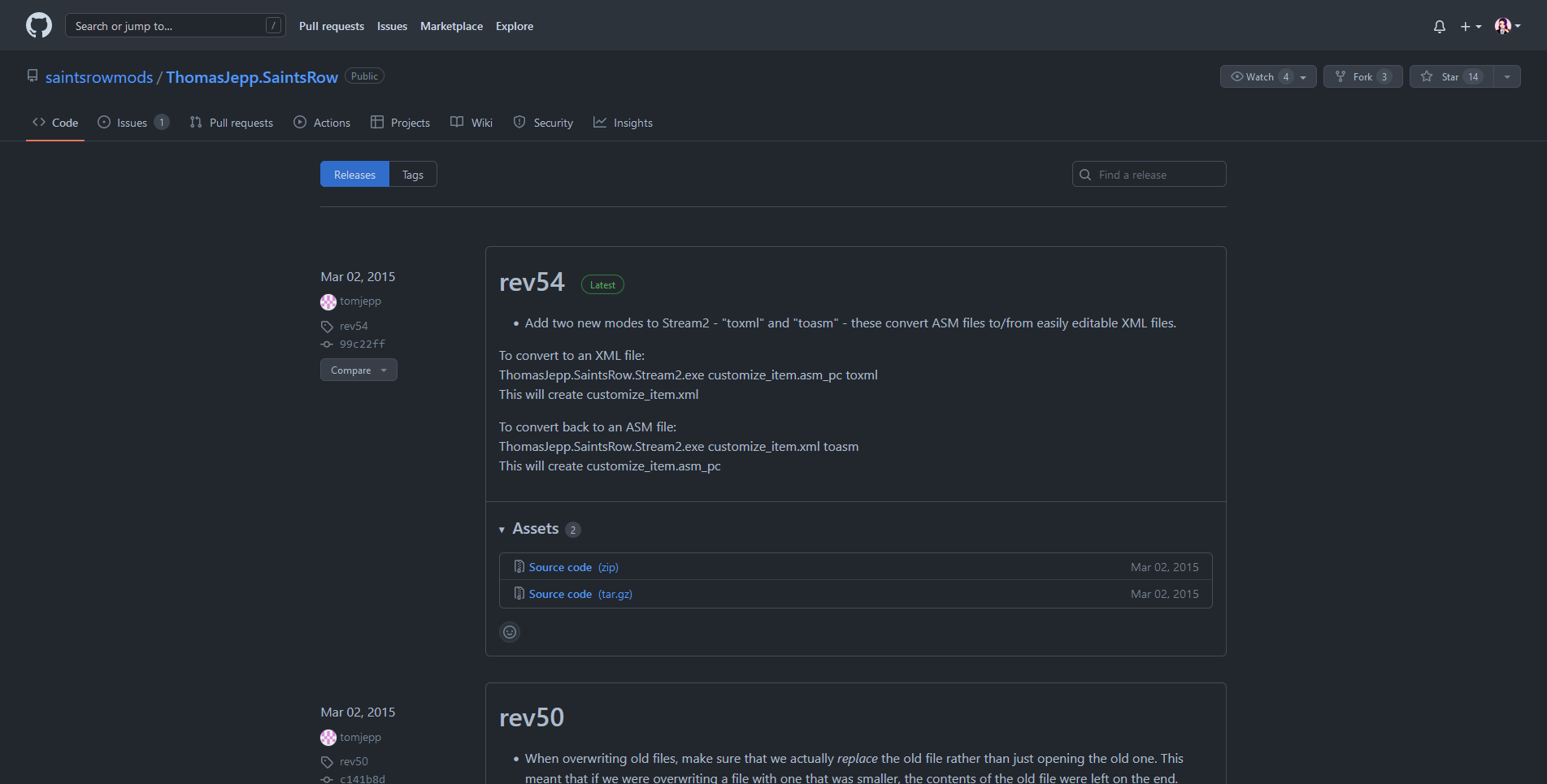1547x784 pixels.
Task: Download Source code (tar.gz)
Action: (580, 594)
